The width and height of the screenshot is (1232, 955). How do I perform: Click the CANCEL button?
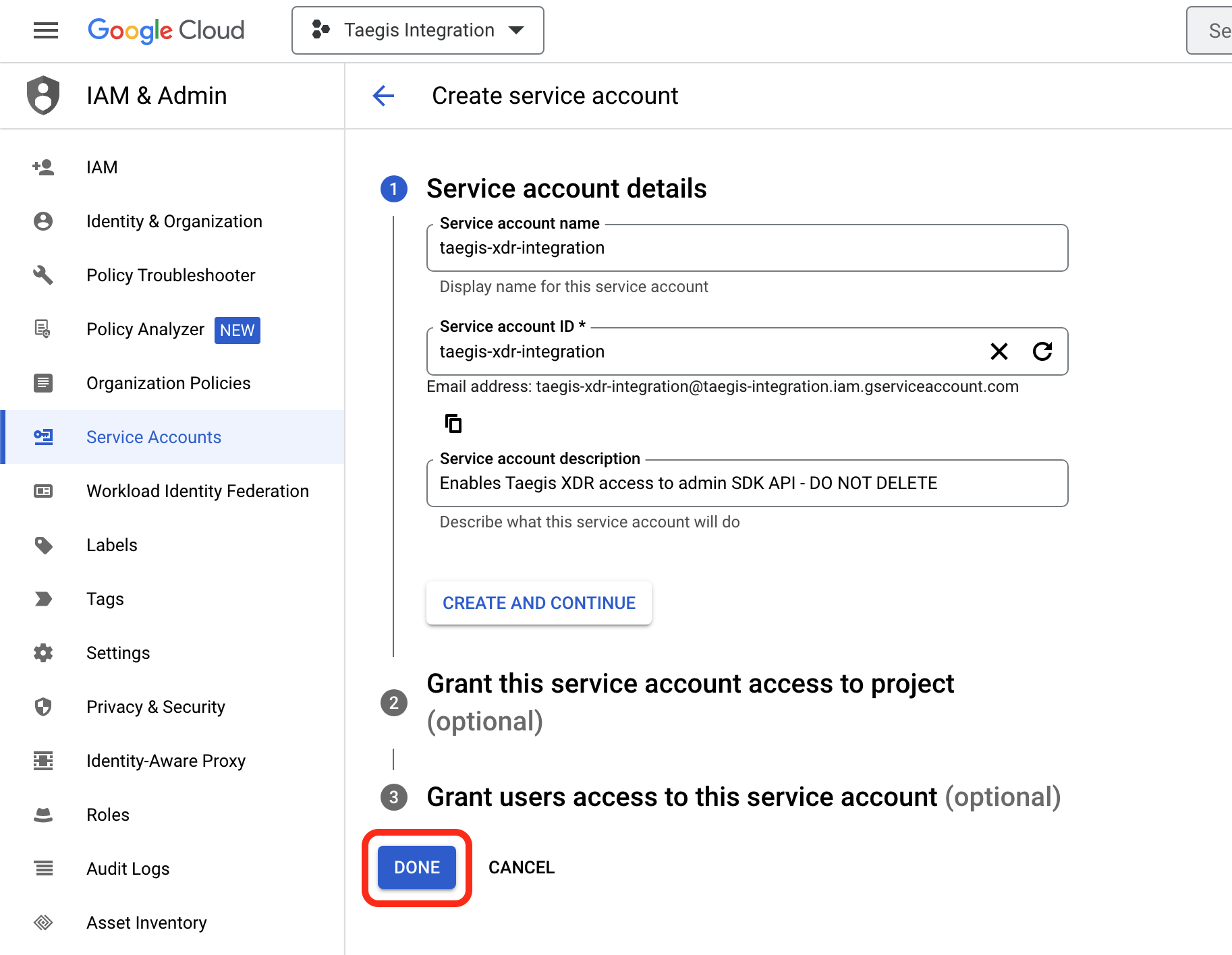tap(522, 867)
